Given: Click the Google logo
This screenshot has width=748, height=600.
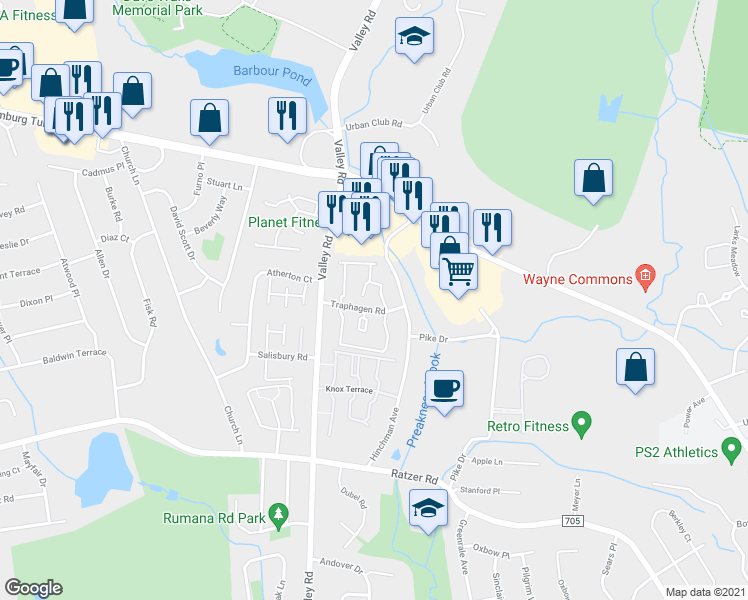Looking at the screenshot, I should tap(33, 588).
